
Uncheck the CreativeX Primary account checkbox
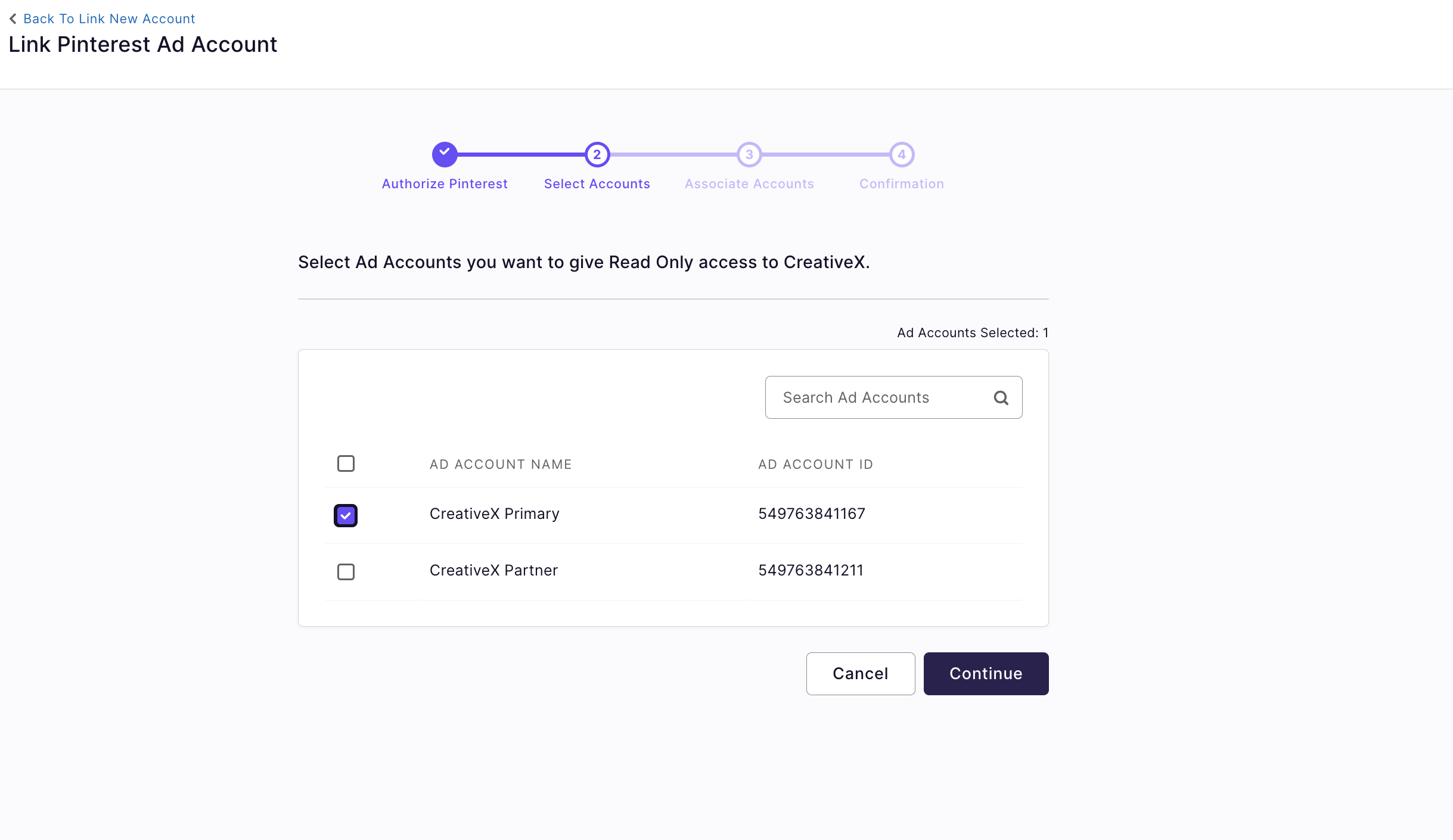pos(346,515)
